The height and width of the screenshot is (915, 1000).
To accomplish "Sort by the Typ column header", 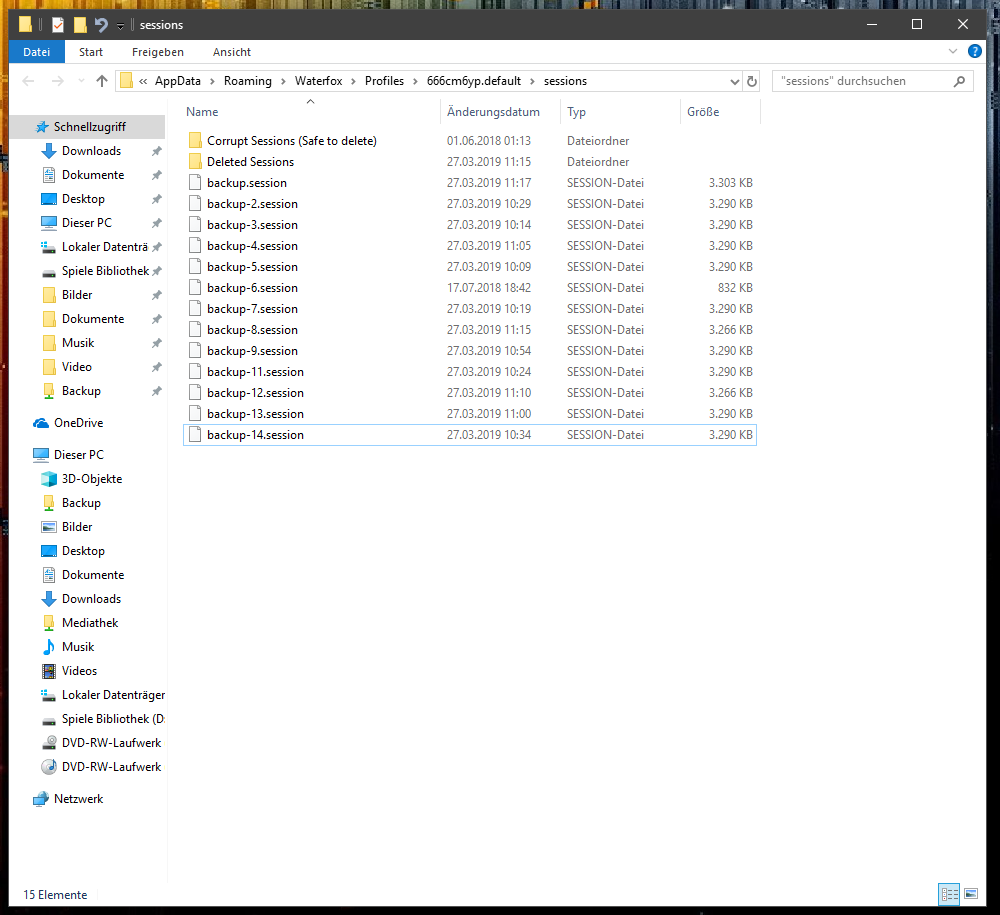I will tap(577, 112).
